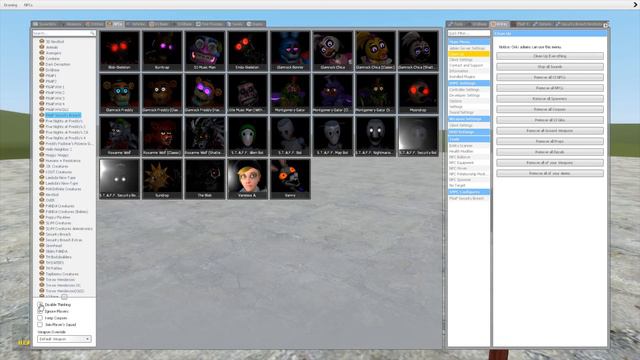Open the Drawing menu in top bar
Screen dimensions: 640x360
[x=10, y=5]
